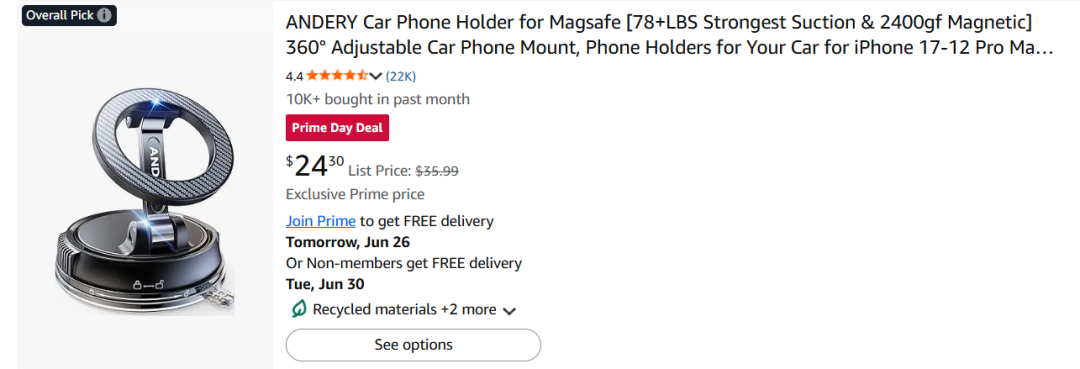
Task: Click the See options button
Action: (x=413, y=345)
